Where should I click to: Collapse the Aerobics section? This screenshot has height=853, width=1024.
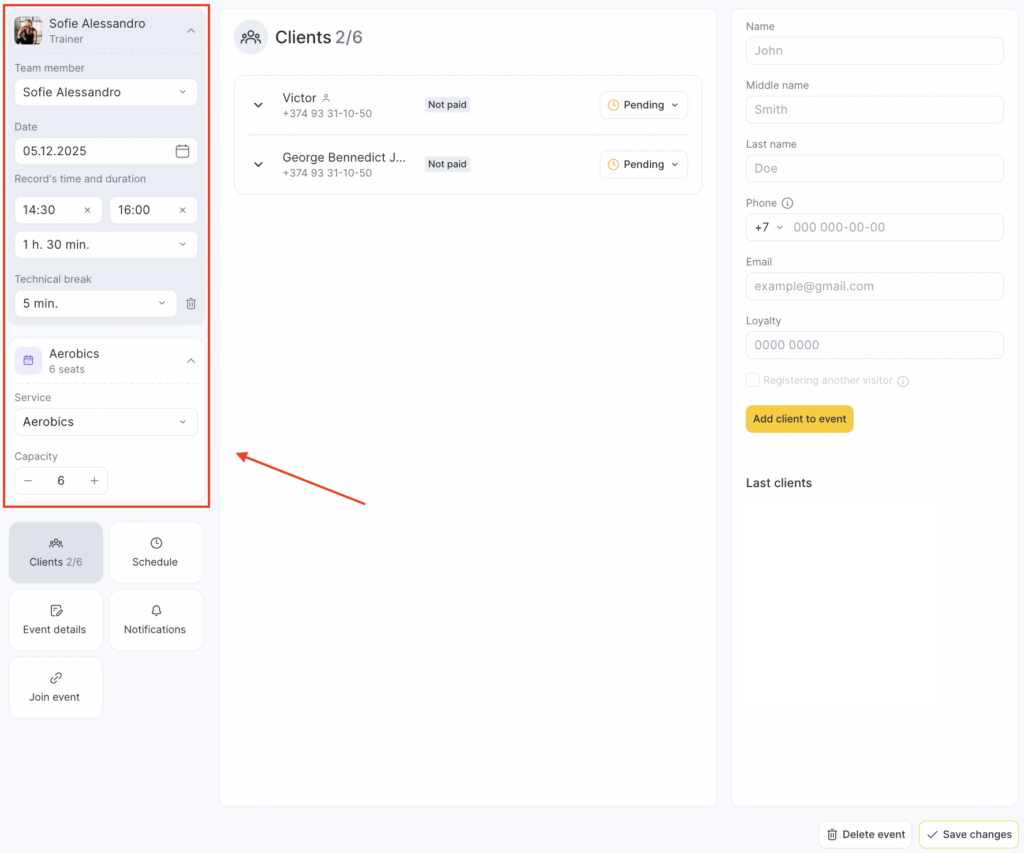click(191, 361)
